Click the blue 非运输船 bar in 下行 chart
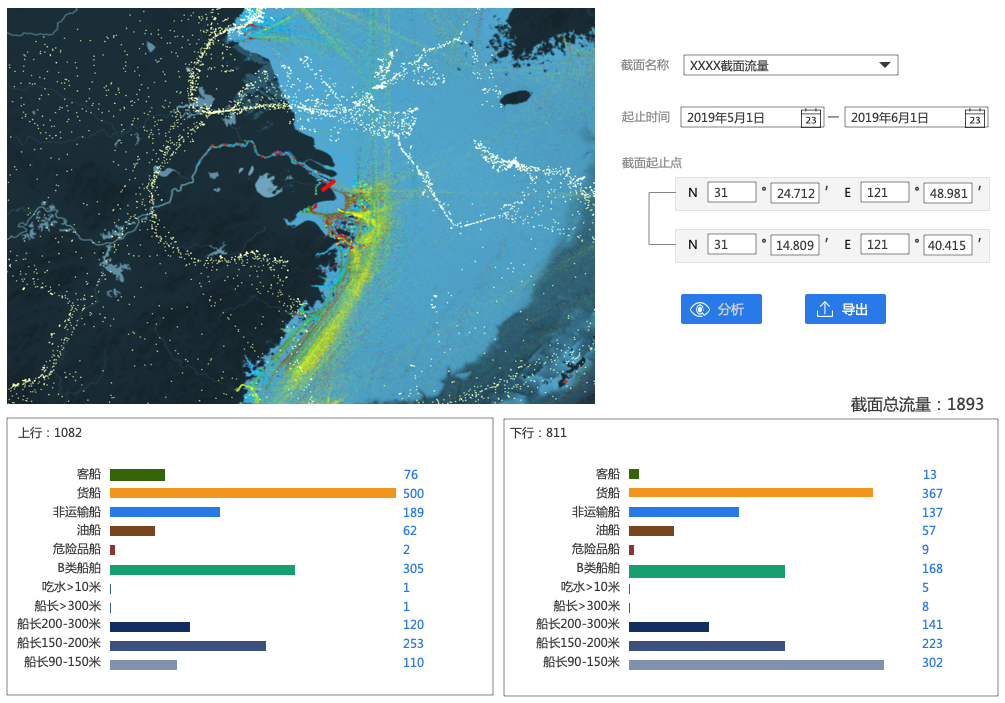This screenshot has height=703, width=1005. tap(684, 512)
